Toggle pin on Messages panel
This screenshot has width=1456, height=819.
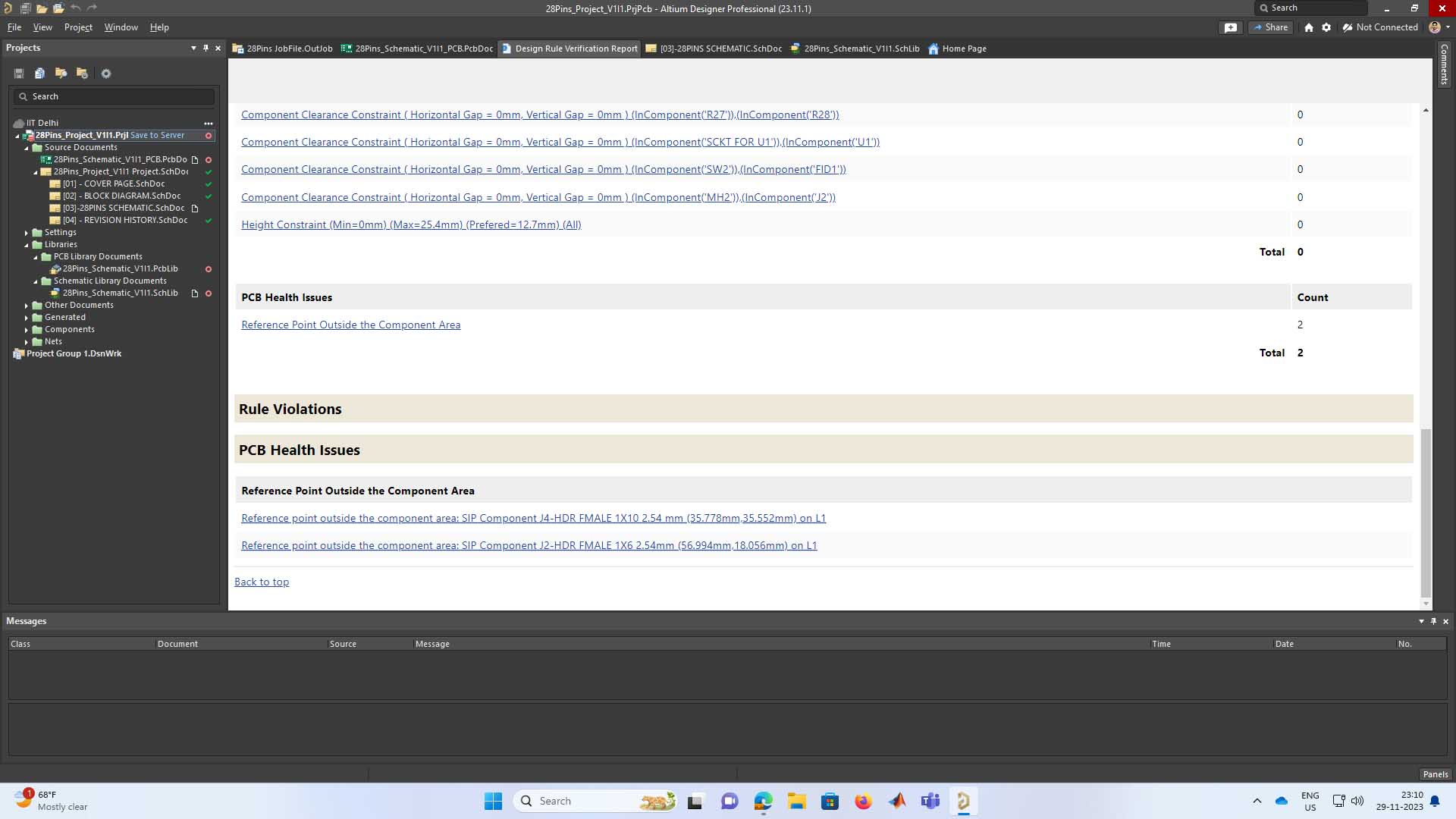pyautogui.click(x=1433, y=621)
